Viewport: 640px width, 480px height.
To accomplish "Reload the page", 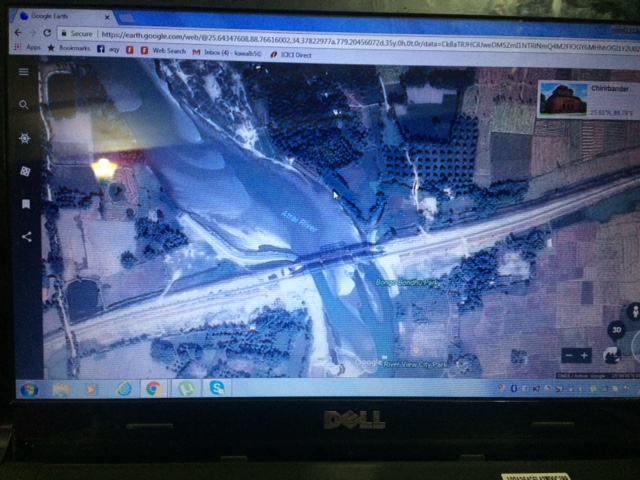I will [47, 33].
